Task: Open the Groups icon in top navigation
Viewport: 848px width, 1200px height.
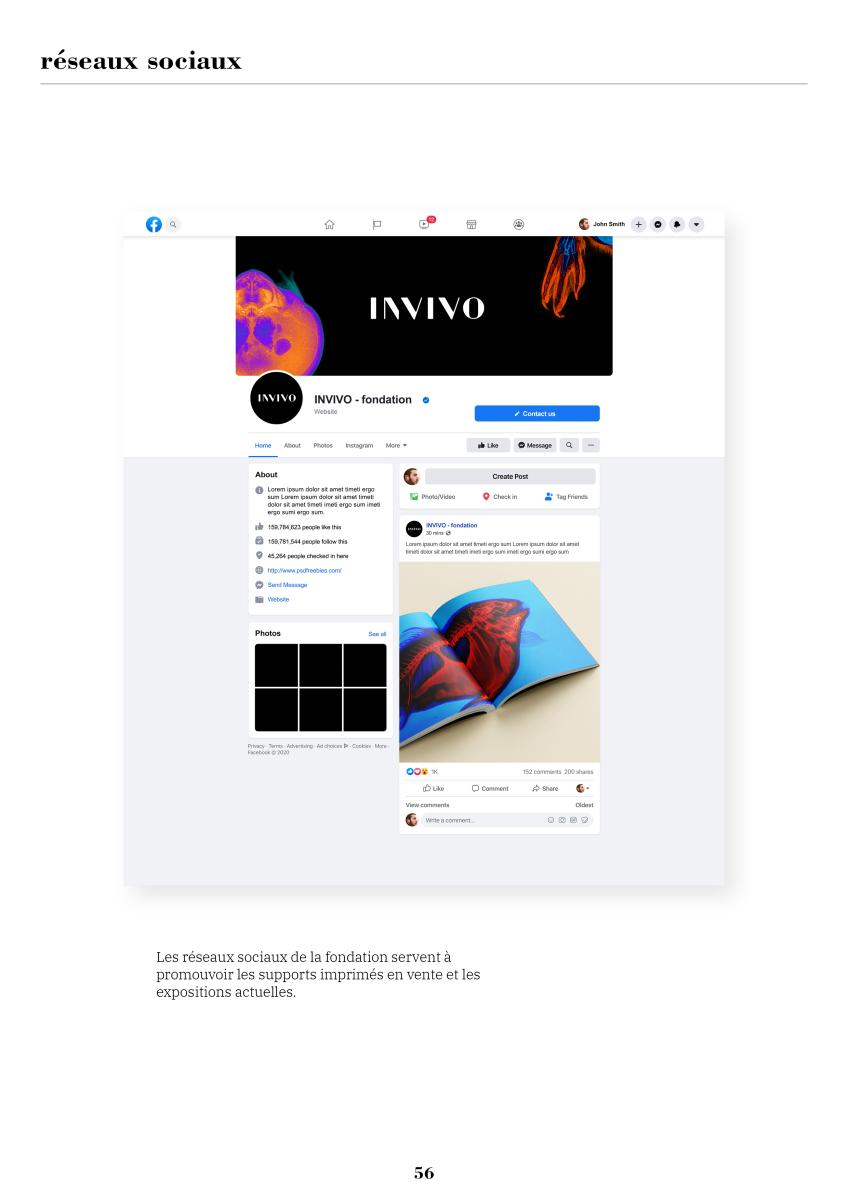Action: click(519, 224)
